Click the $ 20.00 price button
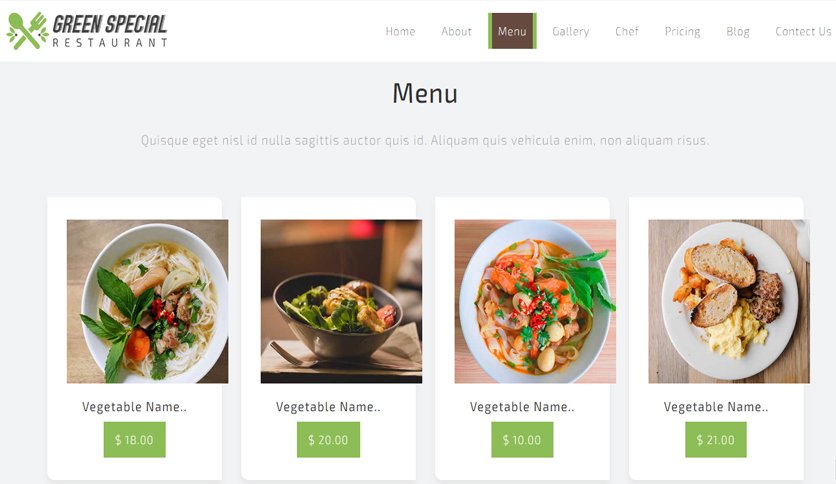The height and width of the screenshot is (484, 836). (x=328, y=440)
